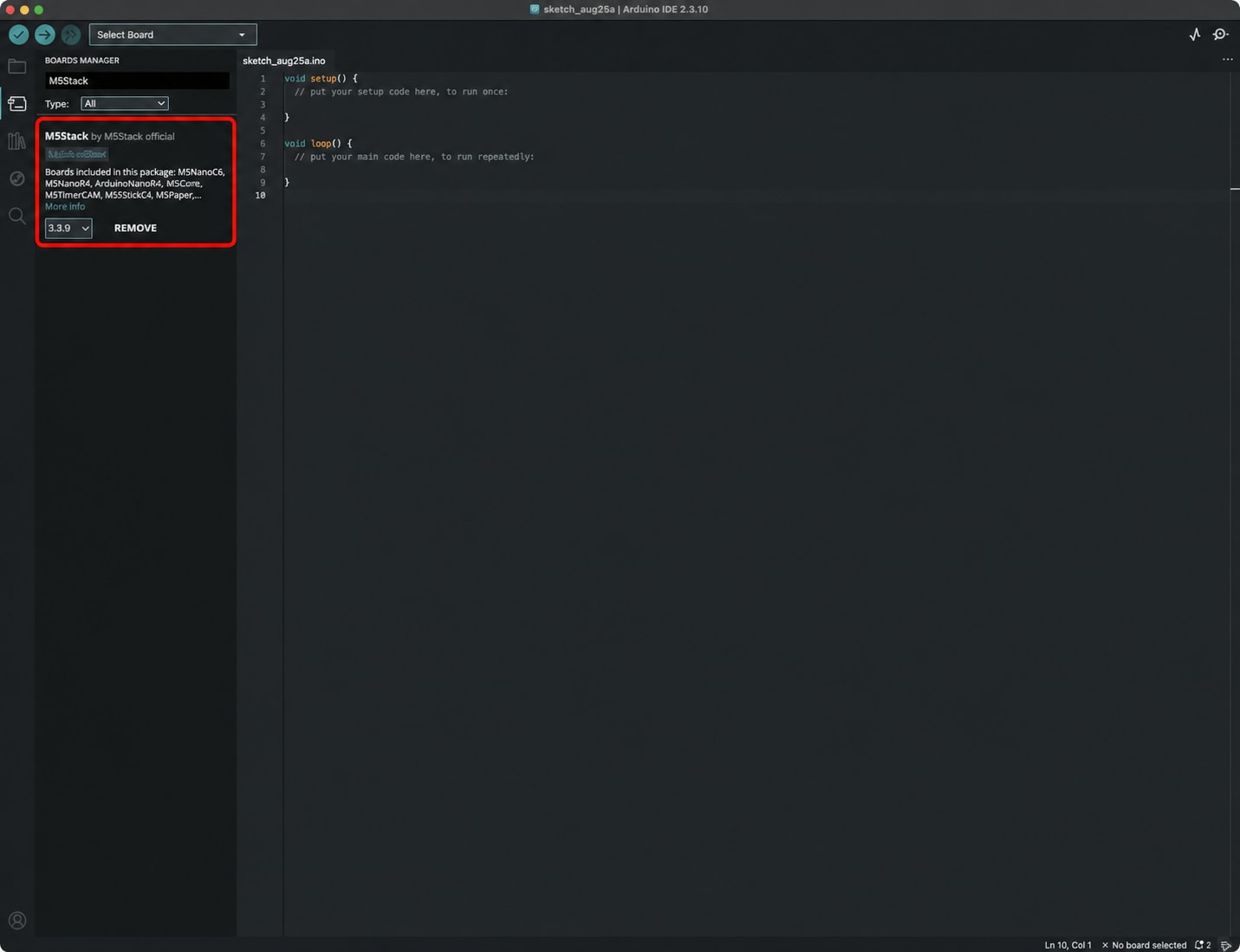Open the 3.3.9 version dropdown
This screenshot has width=1240, height=952.
pyautogui.click(x=68, y=228)
